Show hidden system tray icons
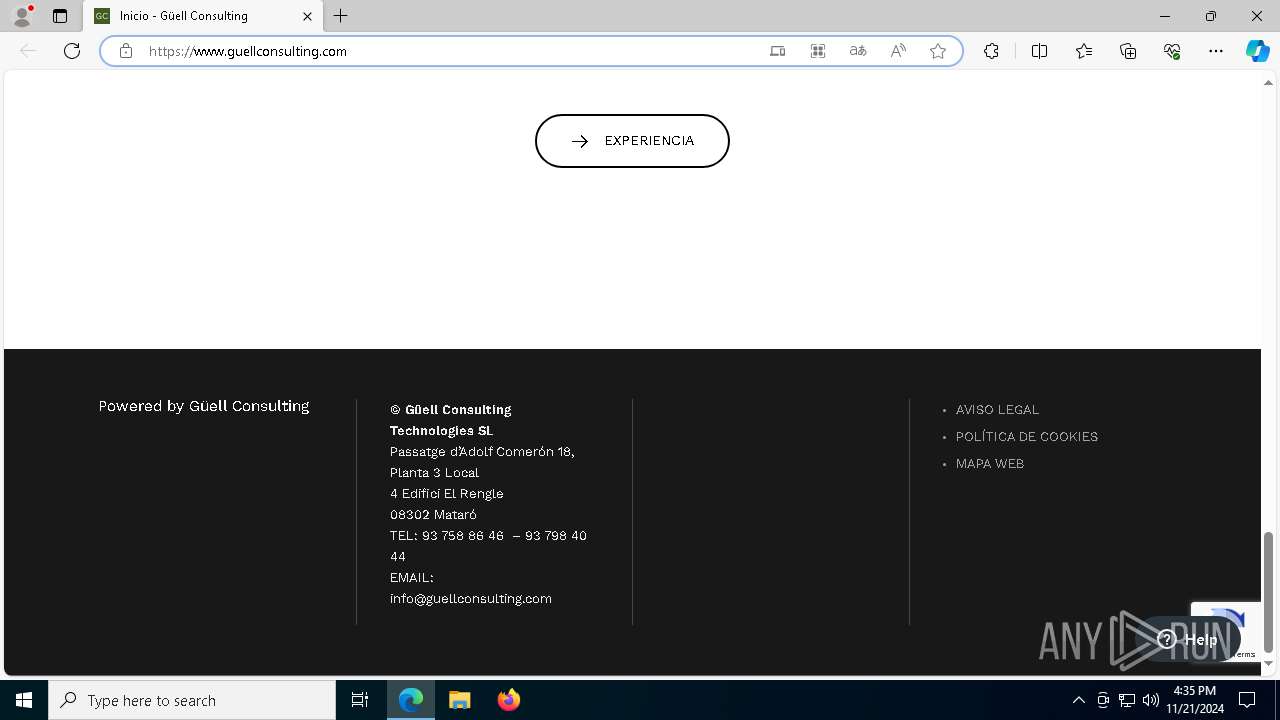 pyautogui.click(x=1078, y=700)
